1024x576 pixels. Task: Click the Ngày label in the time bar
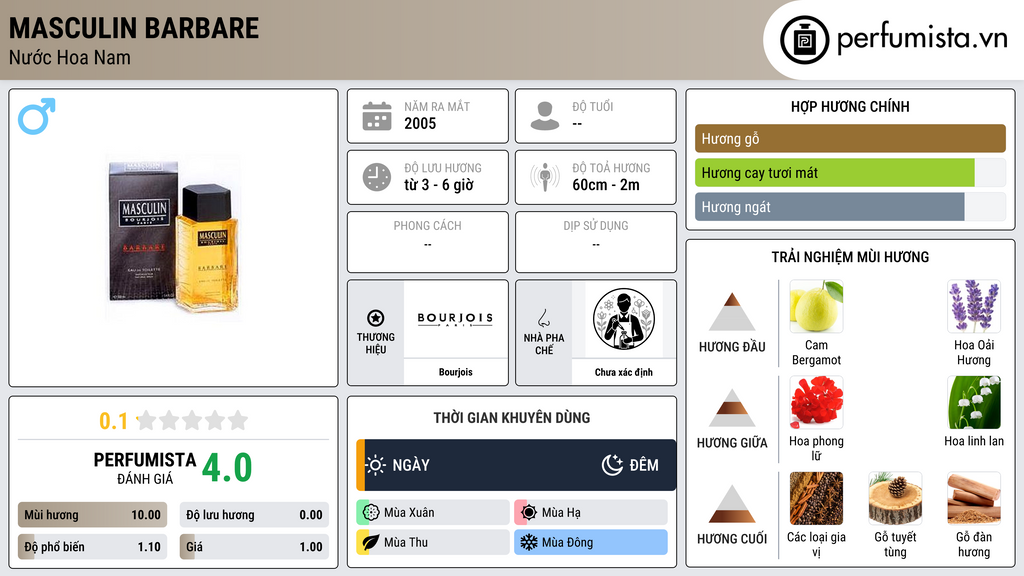(x=411, y=465)
